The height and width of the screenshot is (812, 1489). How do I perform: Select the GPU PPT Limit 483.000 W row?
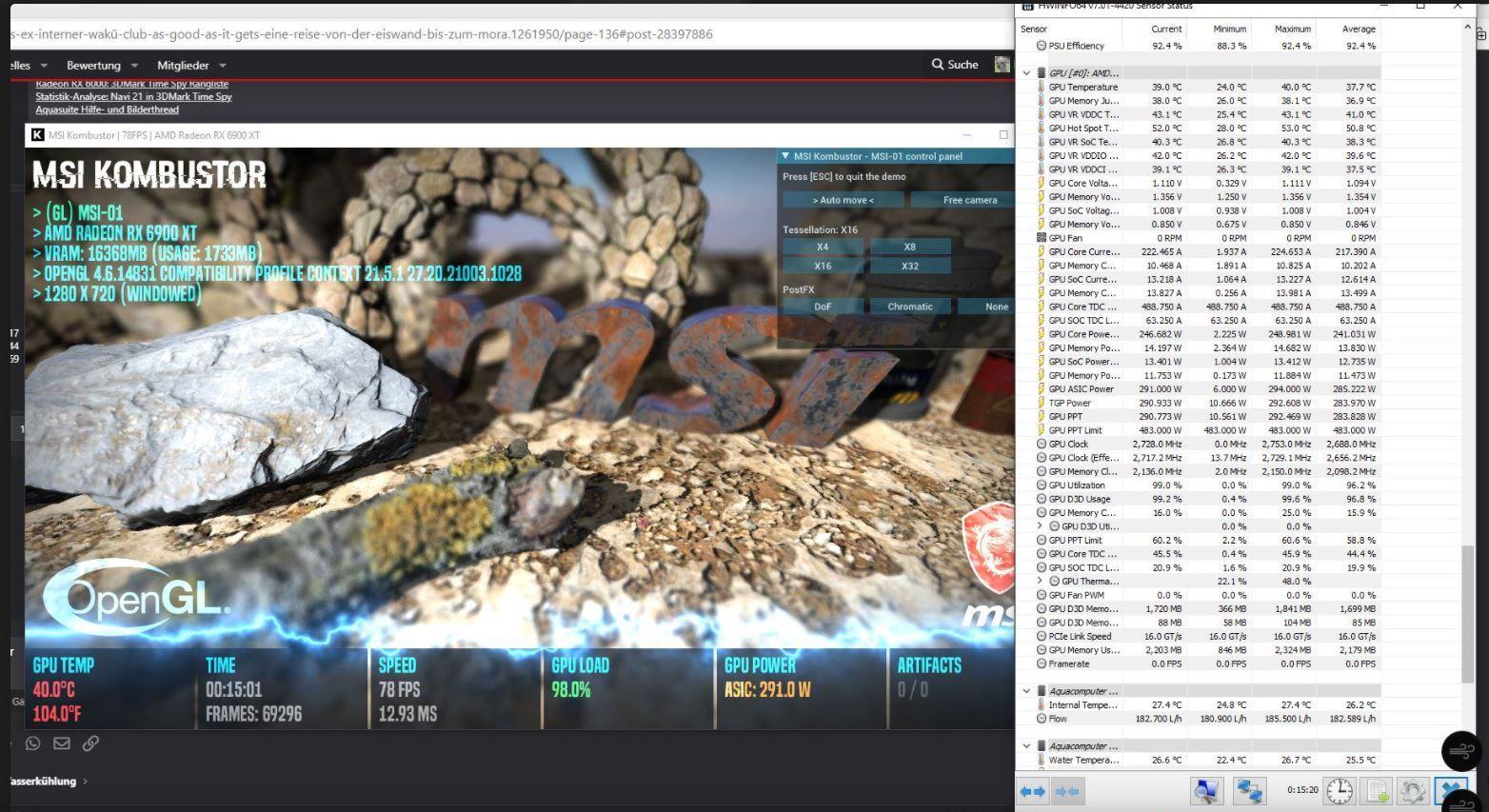tap(1200, 430)
